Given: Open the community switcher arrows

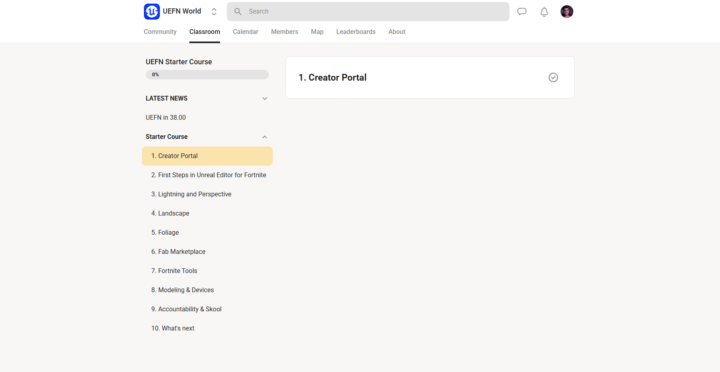Looking at the screenshot, I should coord(214,11).
